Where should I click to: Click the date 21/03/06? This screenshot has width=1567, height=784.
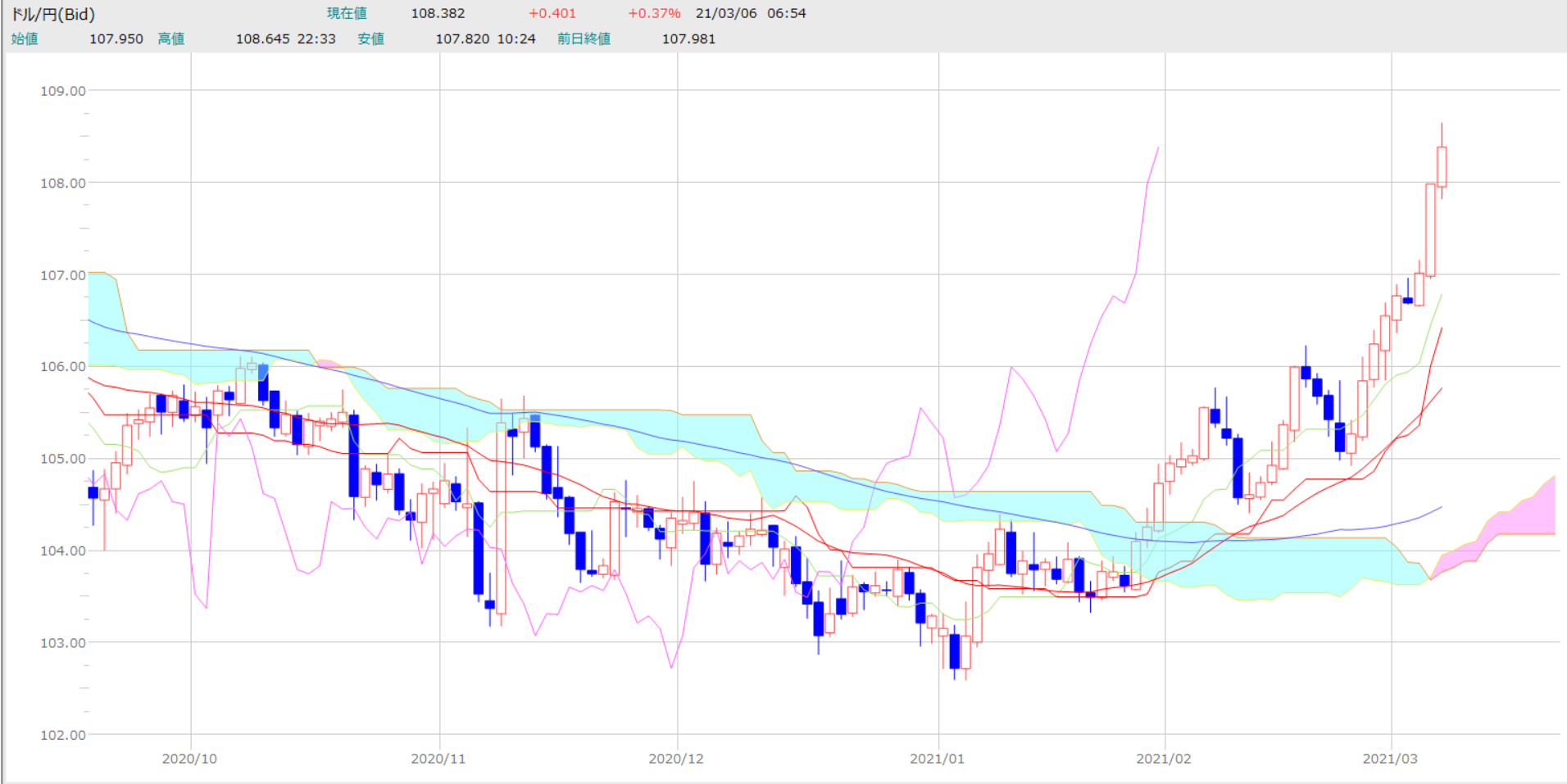click(726, 13)
